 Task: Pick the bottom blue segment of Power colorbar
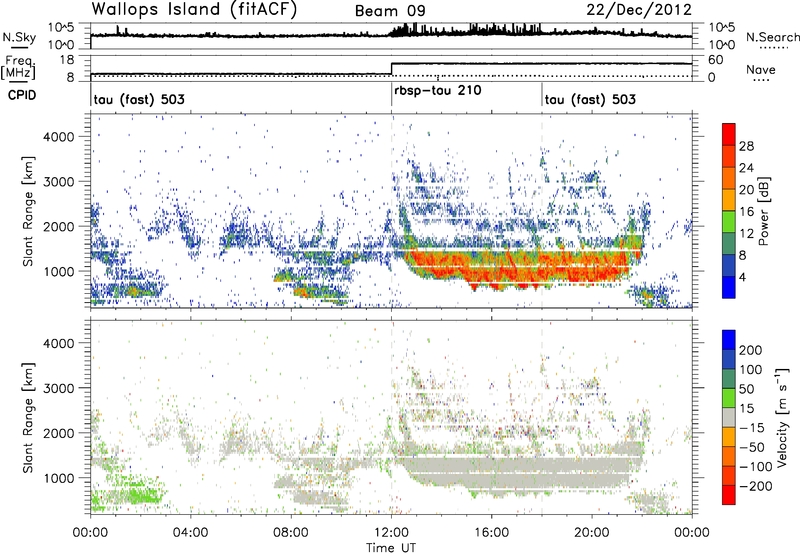(729, 287)
